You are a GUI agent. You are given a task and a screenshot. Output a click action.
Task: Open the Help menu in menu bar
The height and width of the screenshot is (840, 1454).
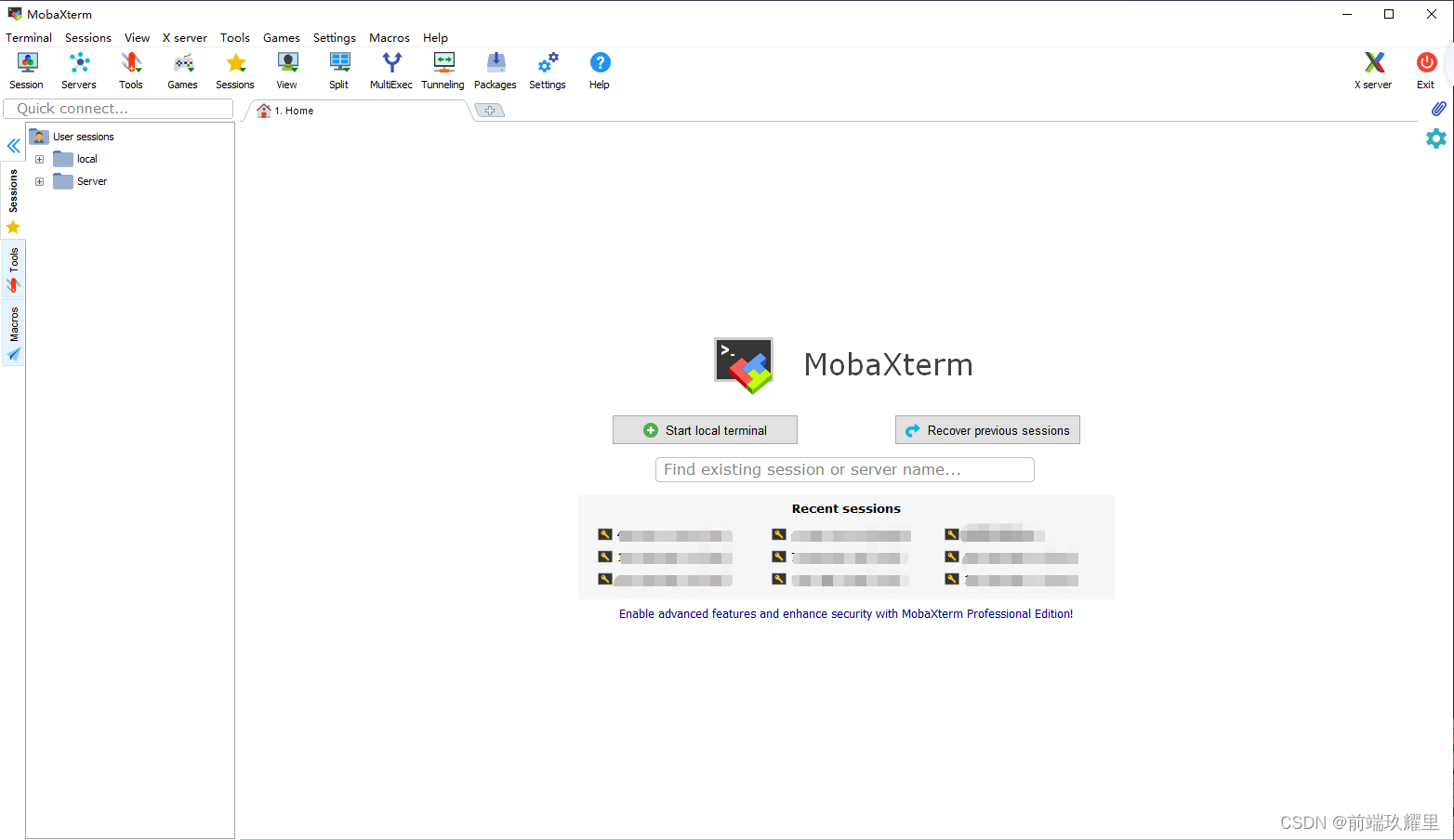tap(435, 38)
